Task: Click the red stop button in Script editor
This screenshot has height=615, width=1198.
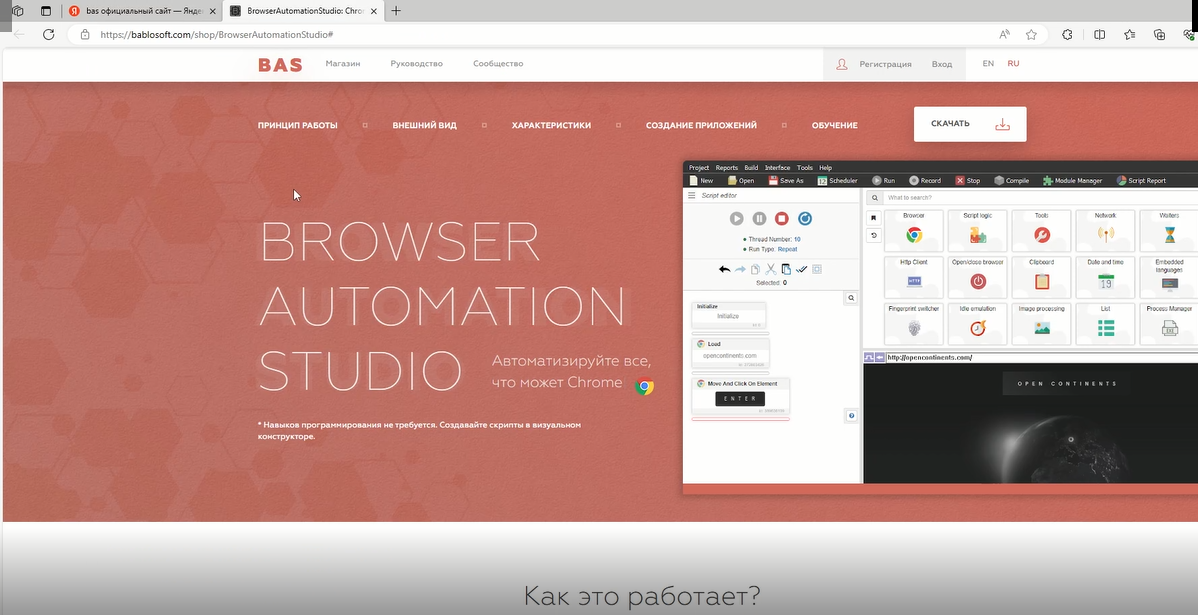Action: (782, 218)
